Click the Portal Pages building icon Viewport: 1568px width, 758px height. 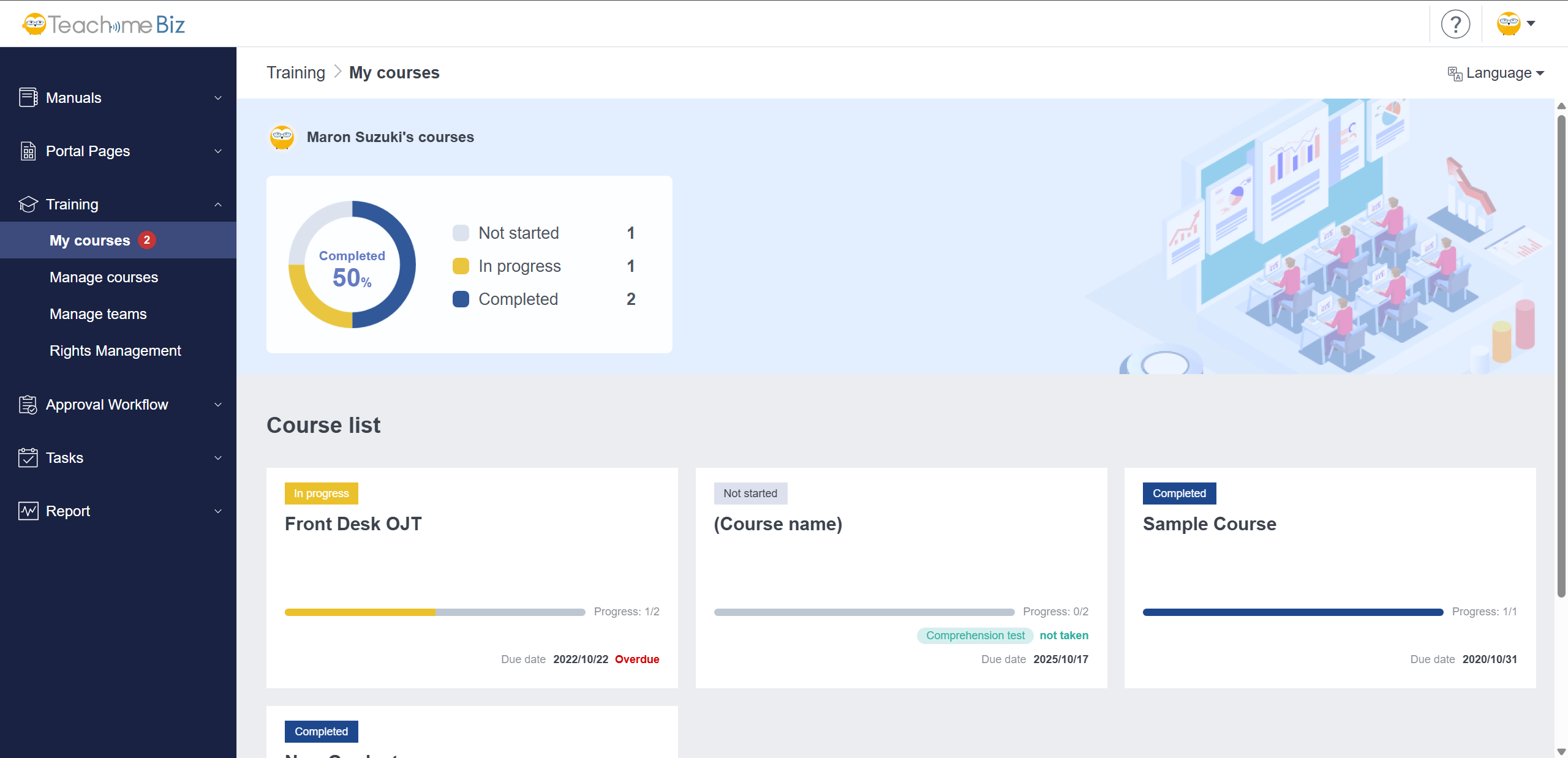(x=28, y=151)
